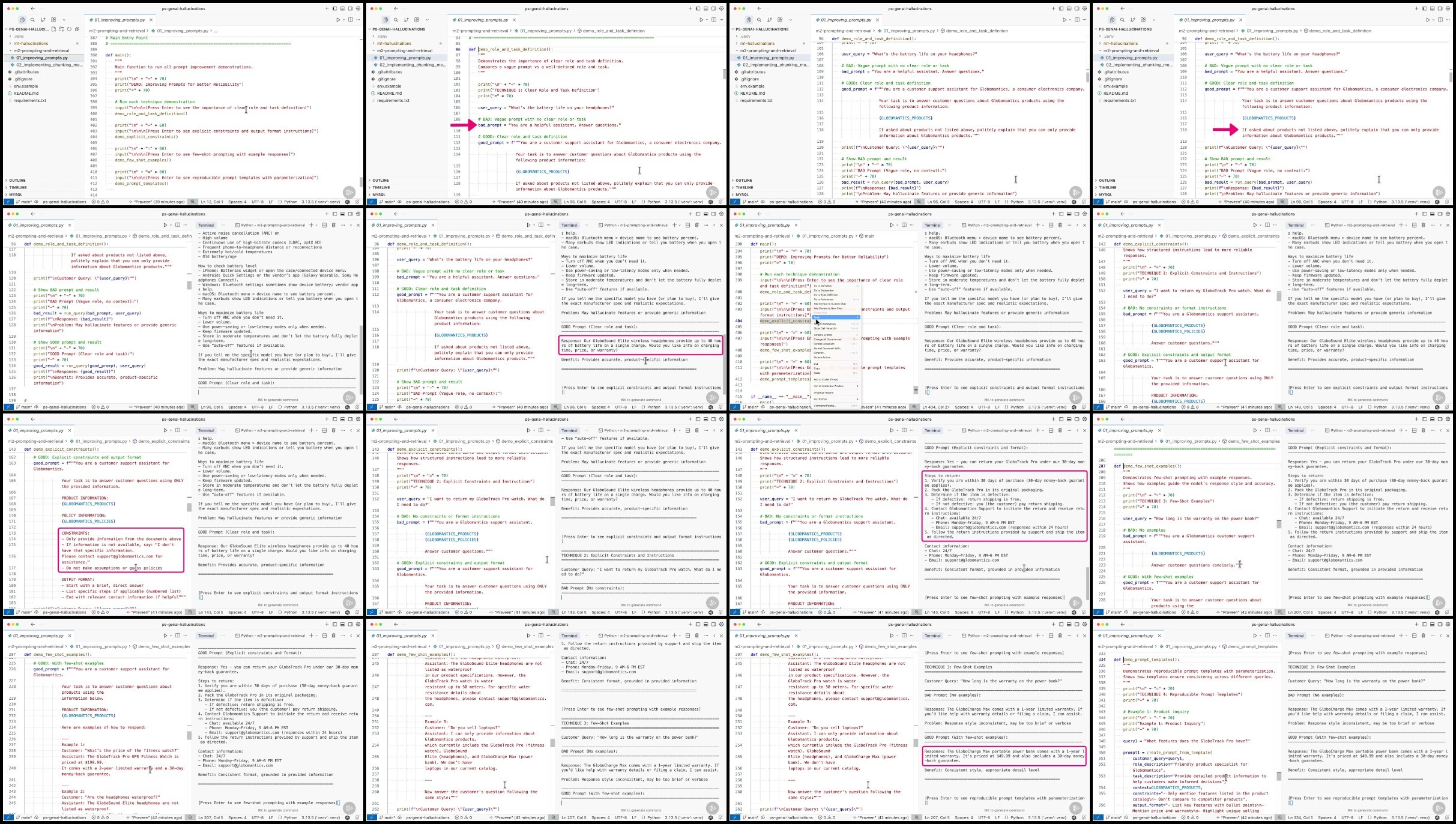Open additional views chevron in the Ln 12 window
1456x824 pixels.
tap(64, 20)
